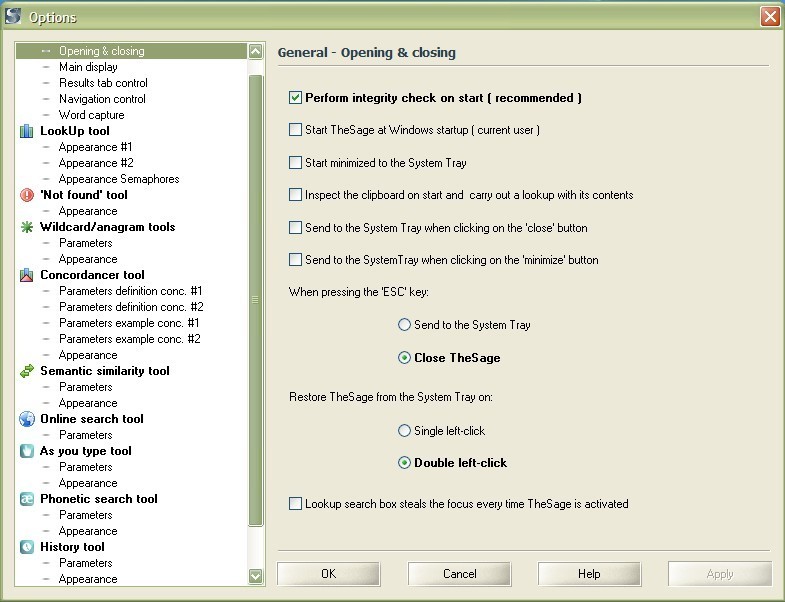Screen dimensions: 785x602
Task: Click TheSage logo in title bar
Action: tap(13, 16)
